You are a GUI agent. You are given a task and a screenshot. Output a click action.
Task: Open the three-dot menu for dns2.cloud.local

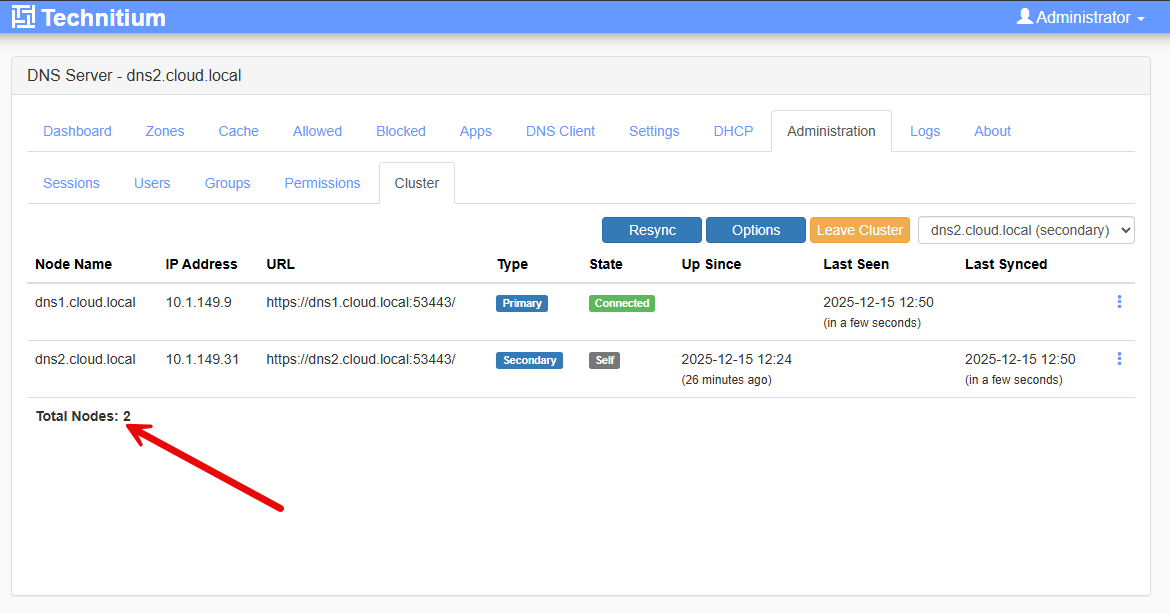point(1119,359)
